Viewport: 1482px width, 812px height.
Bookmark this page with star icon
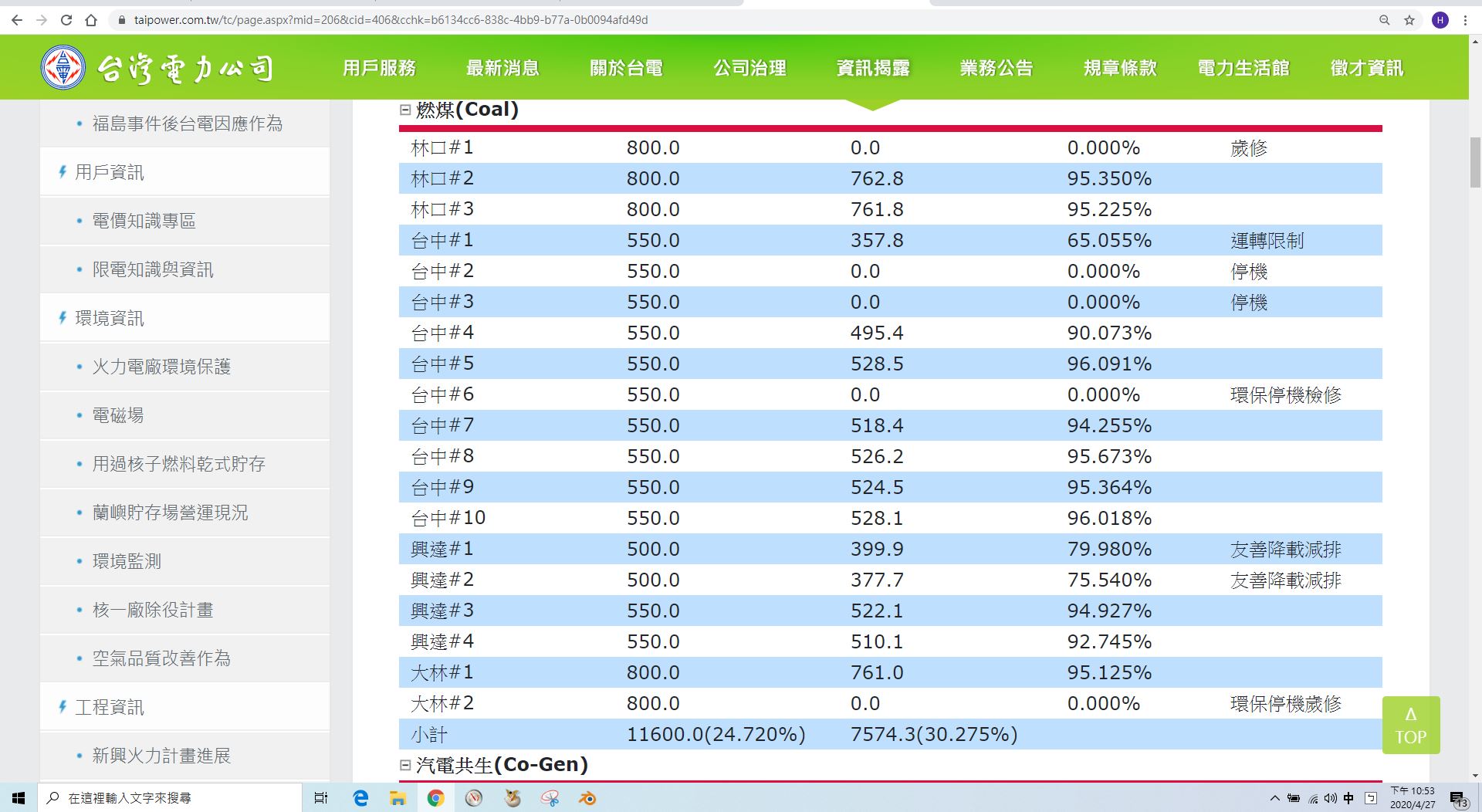click(1409, 20)
